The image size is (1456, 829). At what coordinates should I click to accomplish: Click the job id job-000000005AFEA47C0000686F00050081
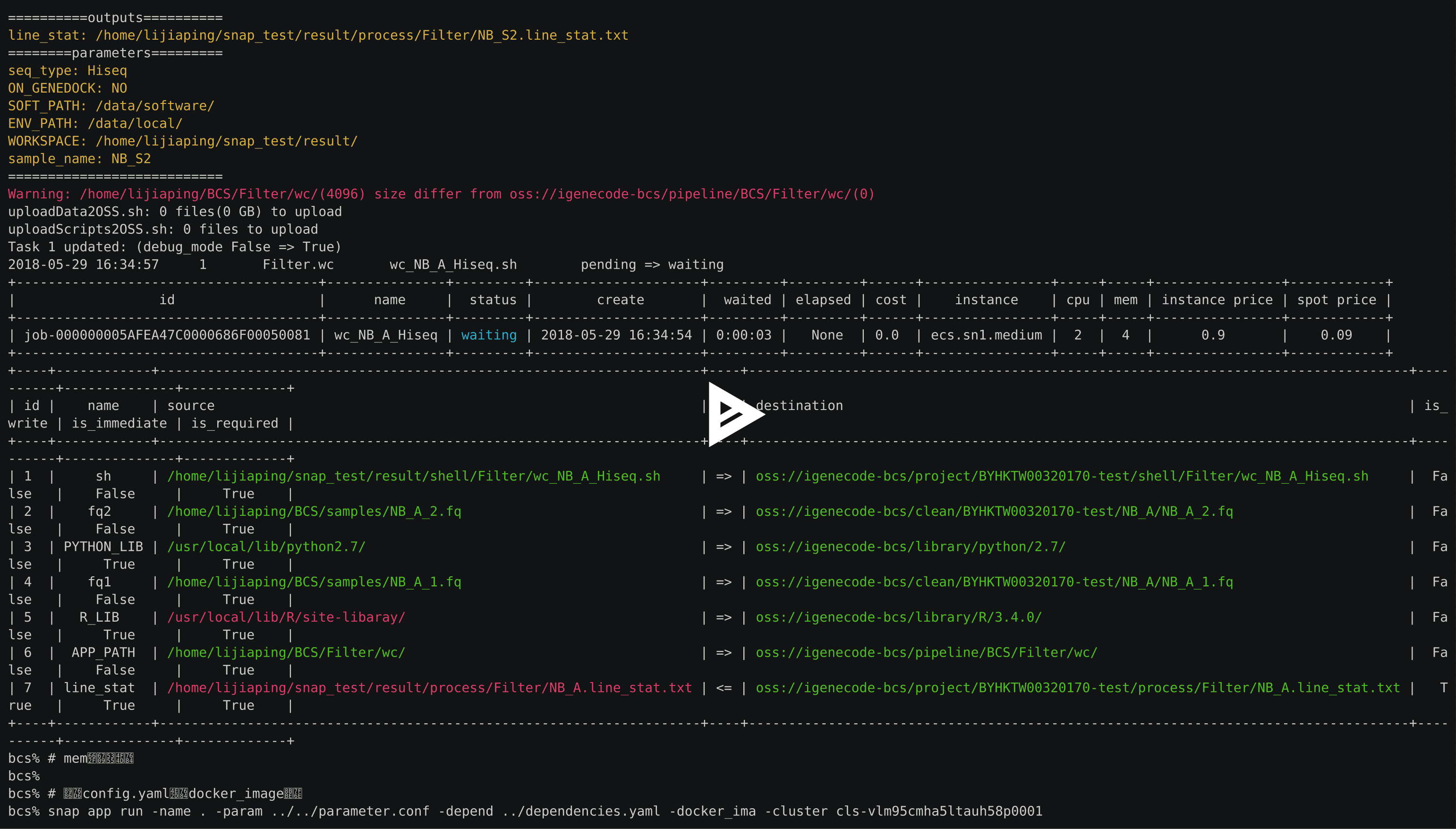point(167,335)
